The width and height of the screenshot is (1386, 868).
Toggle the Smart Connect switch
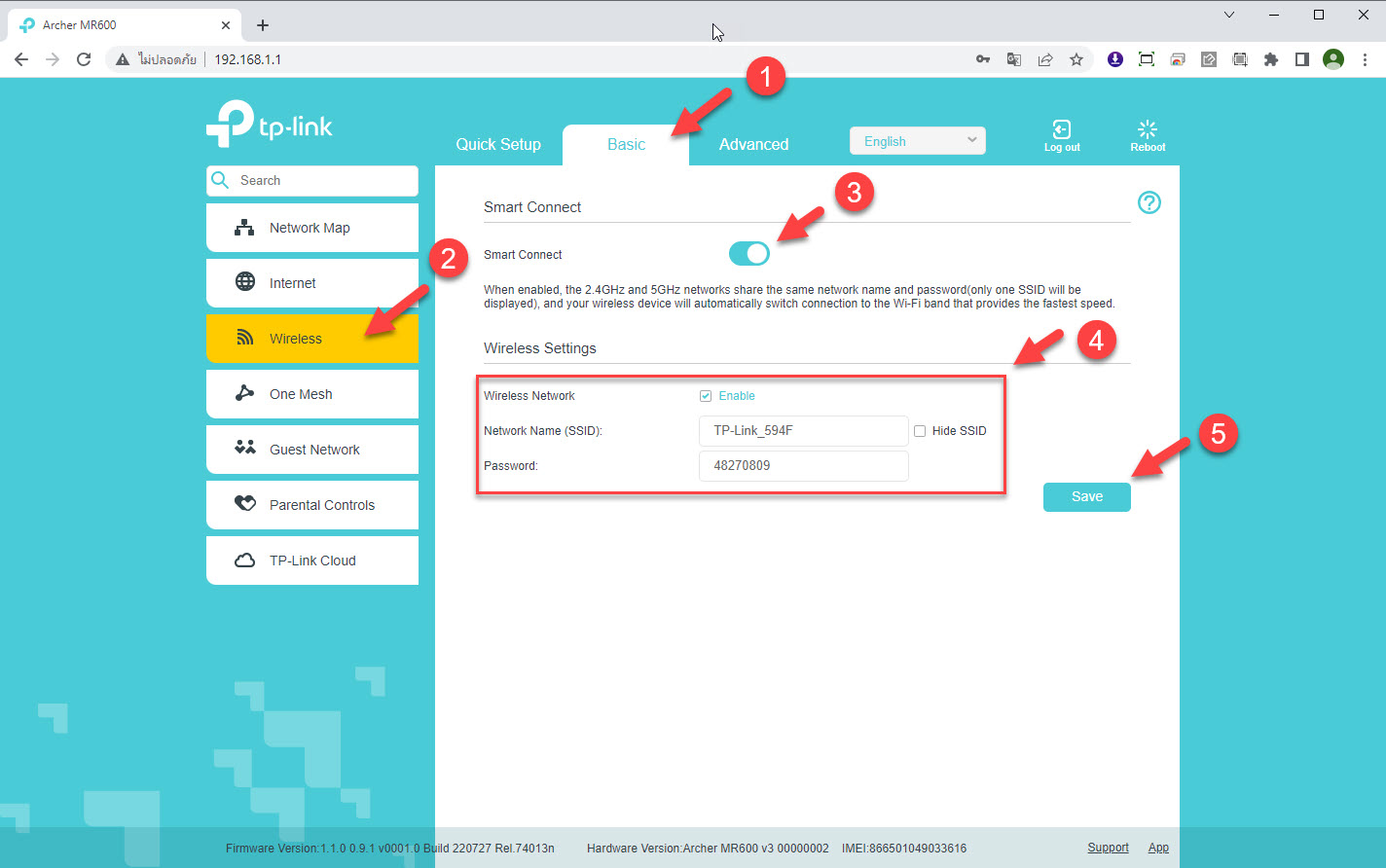click(x=749, y=254)
